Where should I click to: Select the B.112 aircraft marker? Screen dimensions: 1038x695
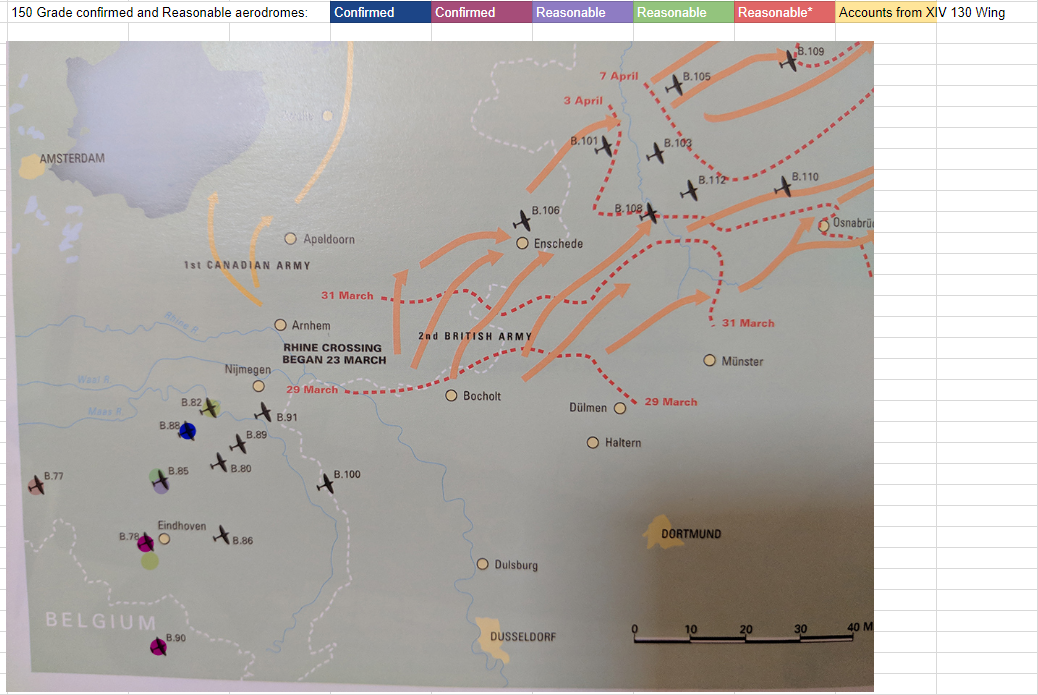pyautogui.click(x=690, y=191)
